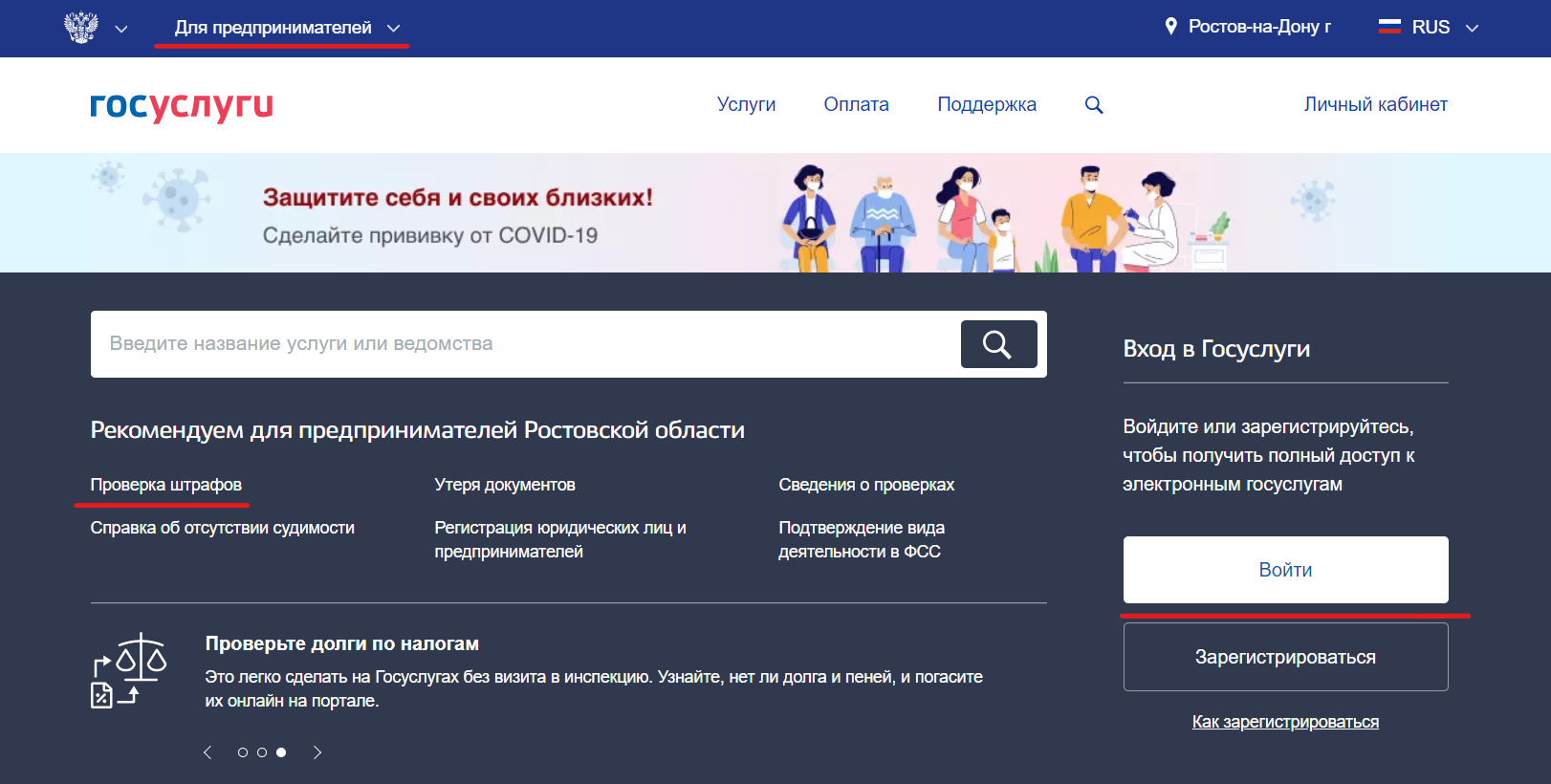Click the tax scales icon
The height and width of the screenshot is (784, 1551).
click(x=130, y=670)
